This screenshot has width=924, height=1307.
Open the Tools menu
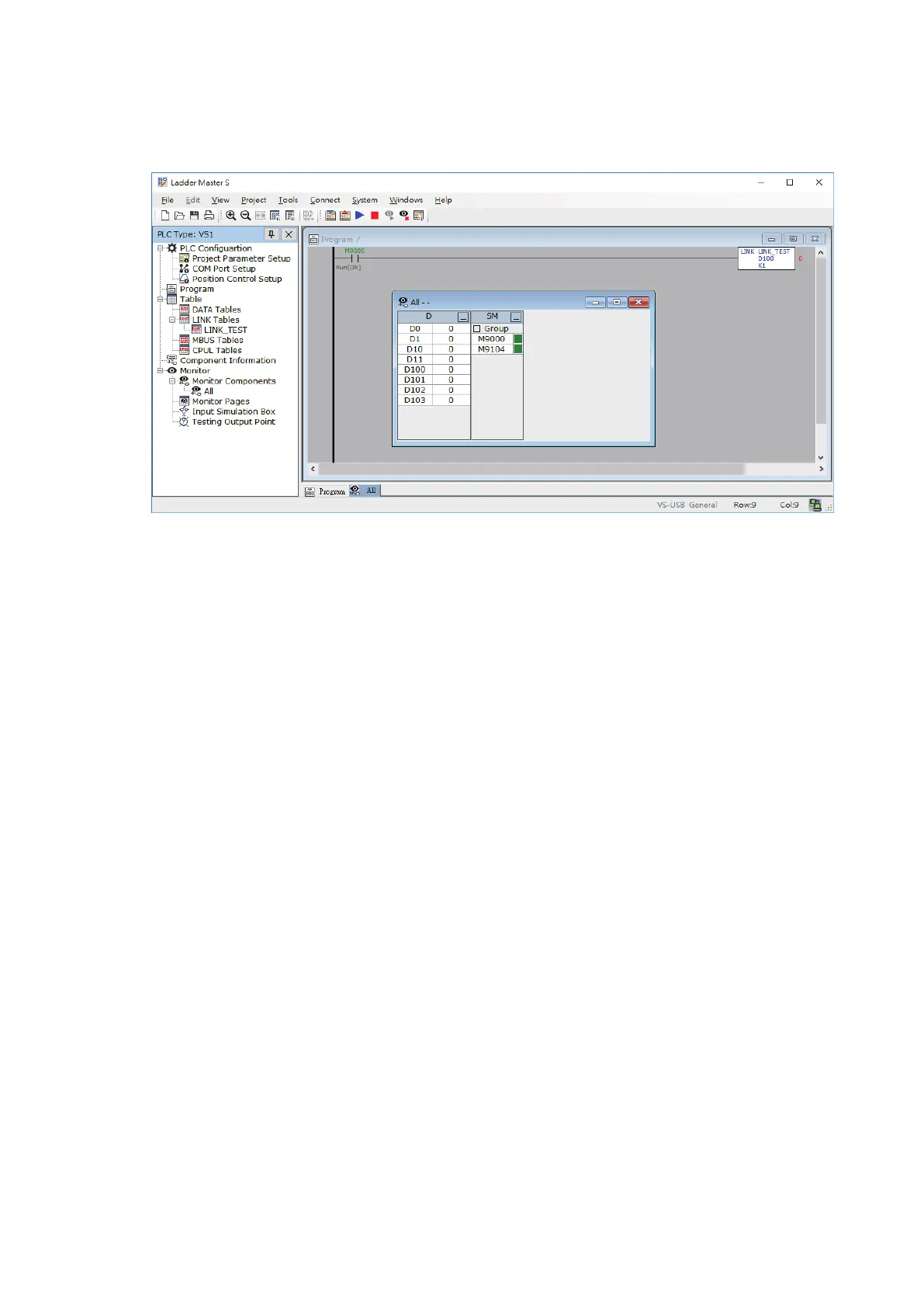tap(288, 200)
